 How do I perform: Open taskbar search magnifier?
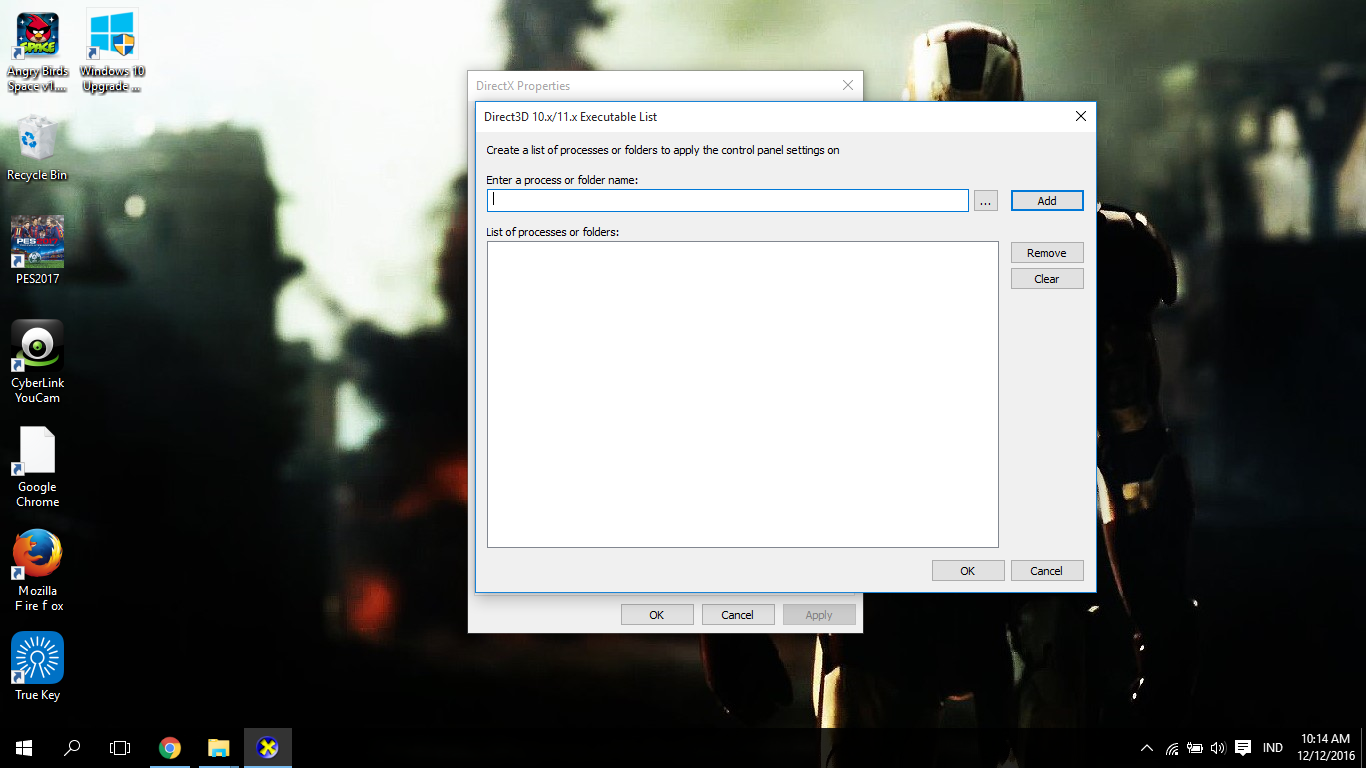point(72,748)
